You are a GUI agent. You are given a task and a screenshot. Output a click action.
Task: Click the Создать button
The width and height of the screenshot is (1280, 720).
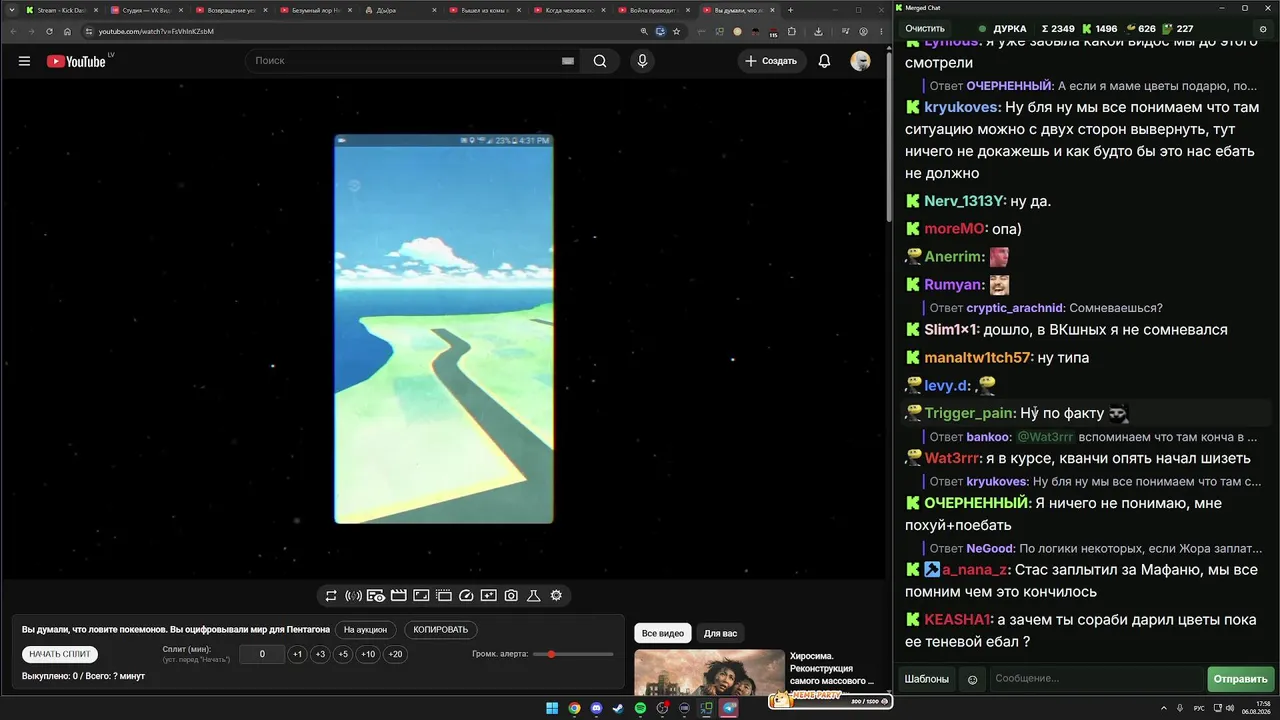click(x=771, y=61)
